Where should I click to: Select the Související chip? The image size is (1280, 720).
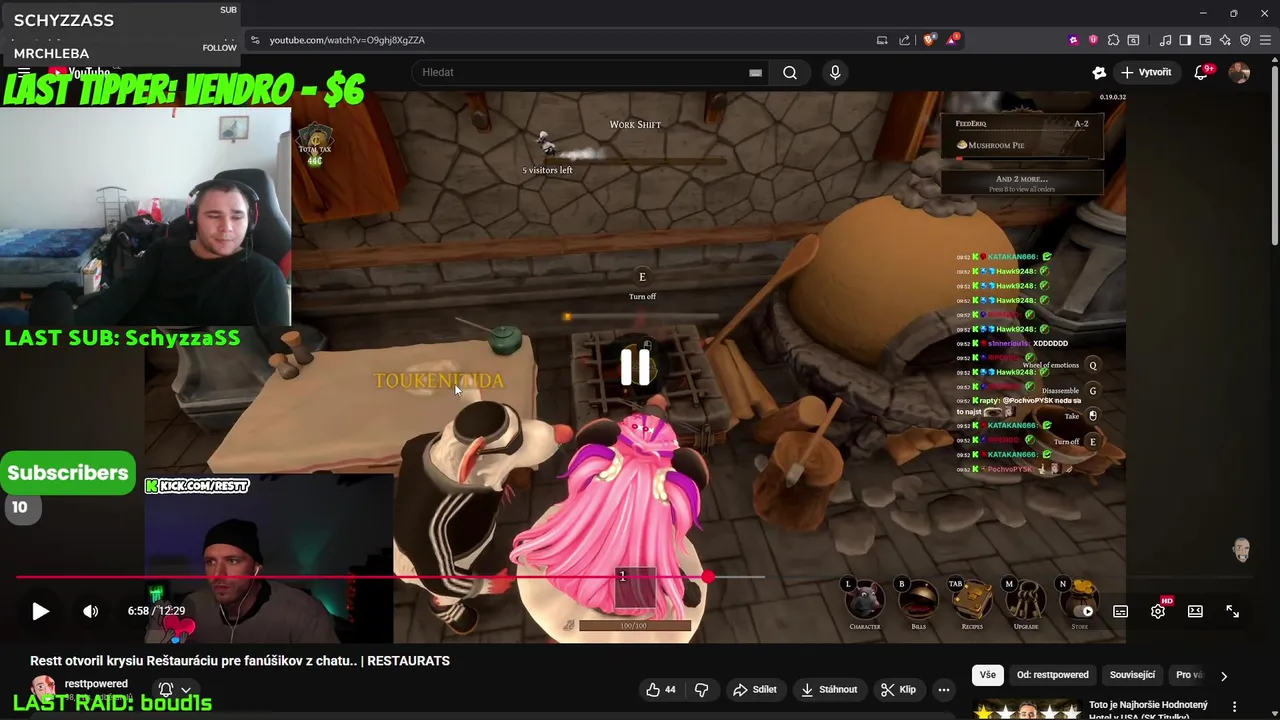point(1132,675)
